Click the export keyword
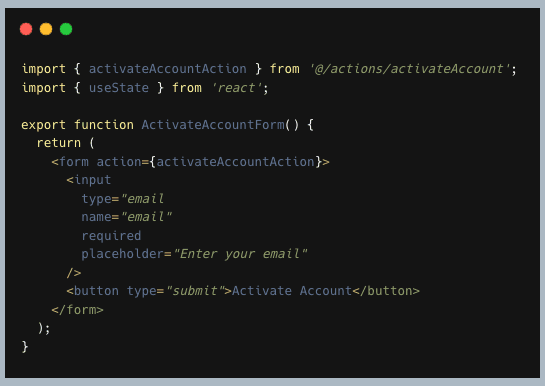545x386 pixels. pyautogui.click(x=43, y=125)
